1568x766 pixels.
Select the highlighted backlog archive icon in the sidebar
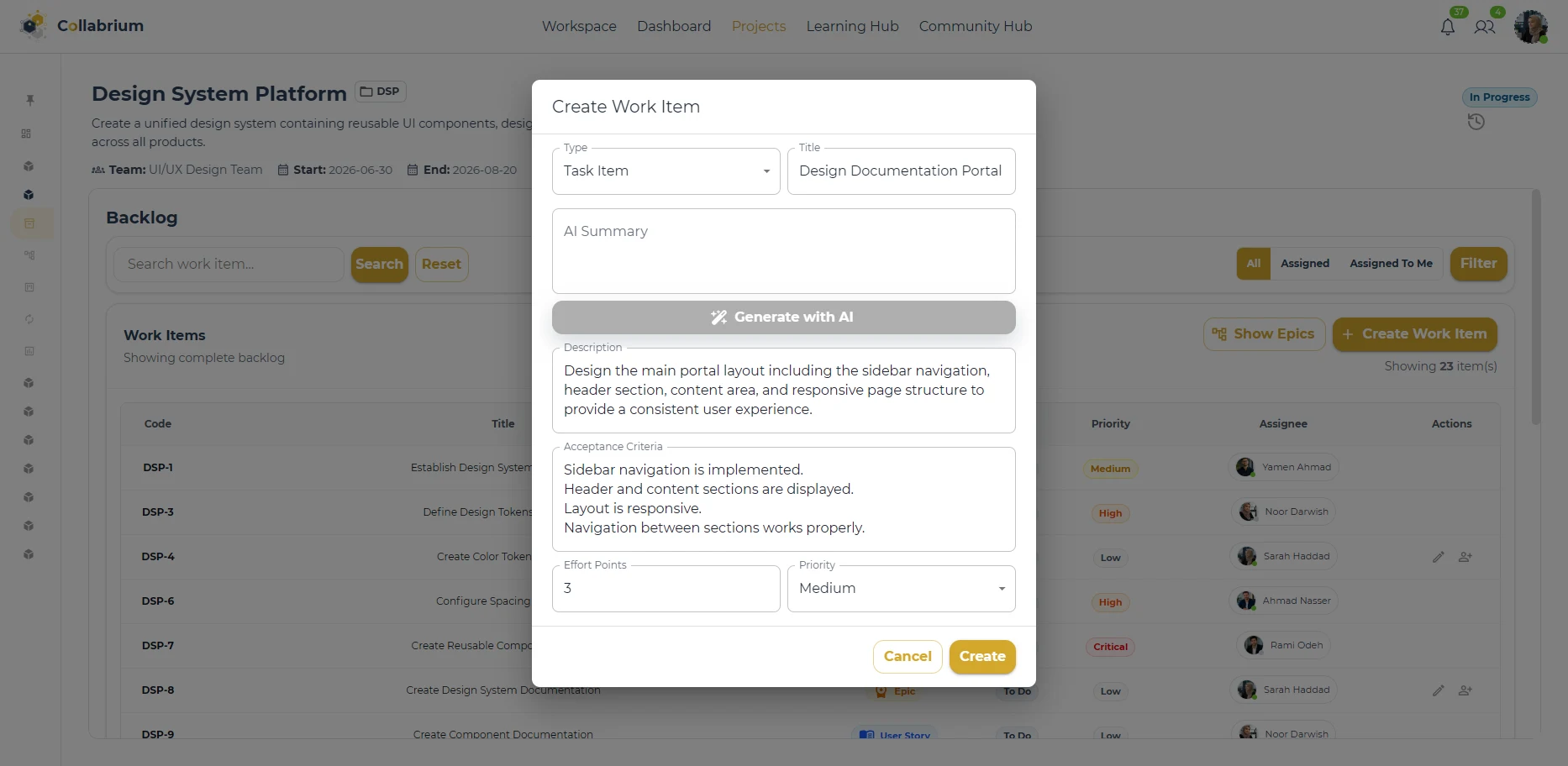[29, 223]
